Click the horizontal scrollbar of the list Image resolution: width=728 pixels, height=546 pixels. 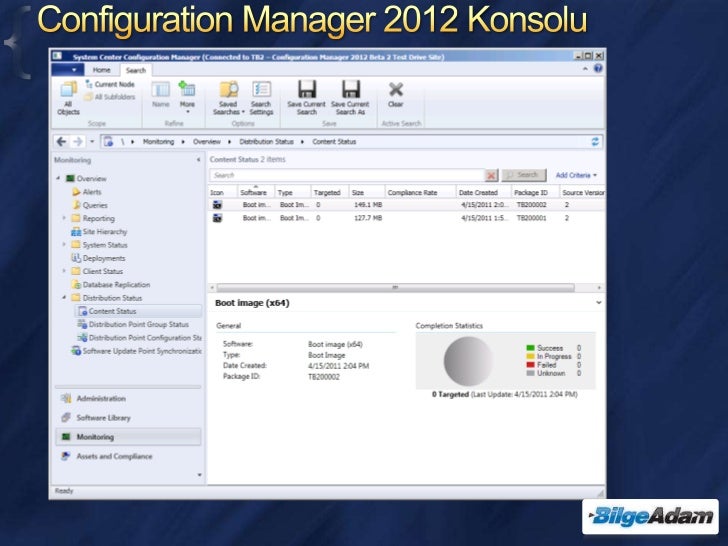tap(396, 287)
